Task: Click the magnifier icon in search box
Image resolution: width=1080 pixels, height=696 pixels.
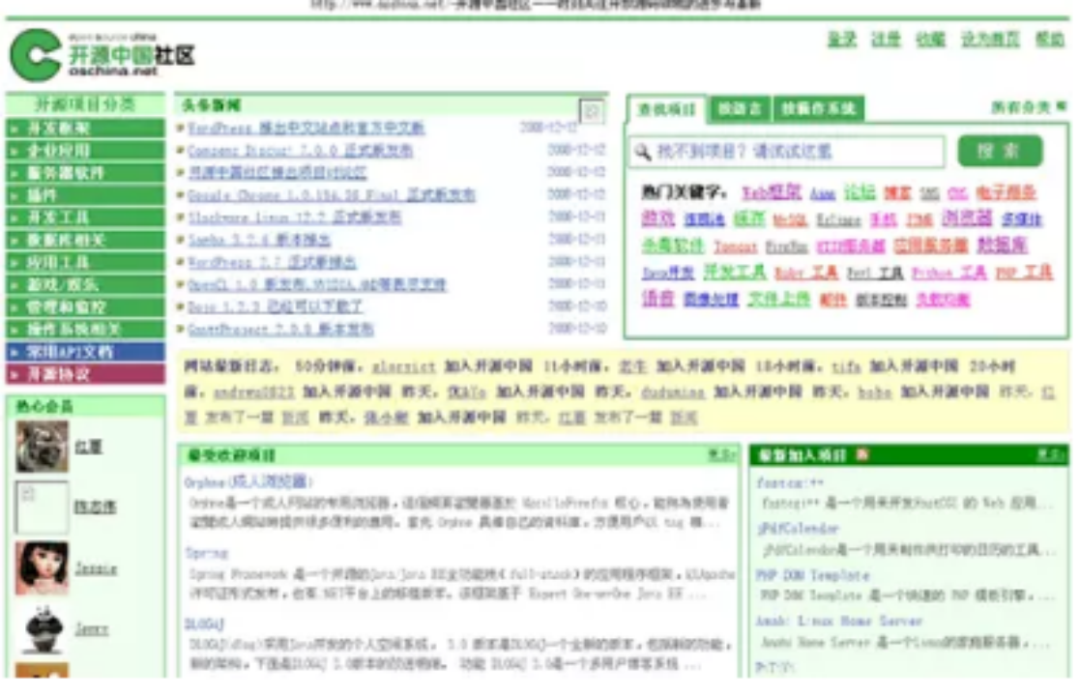Action: point(642,152)
